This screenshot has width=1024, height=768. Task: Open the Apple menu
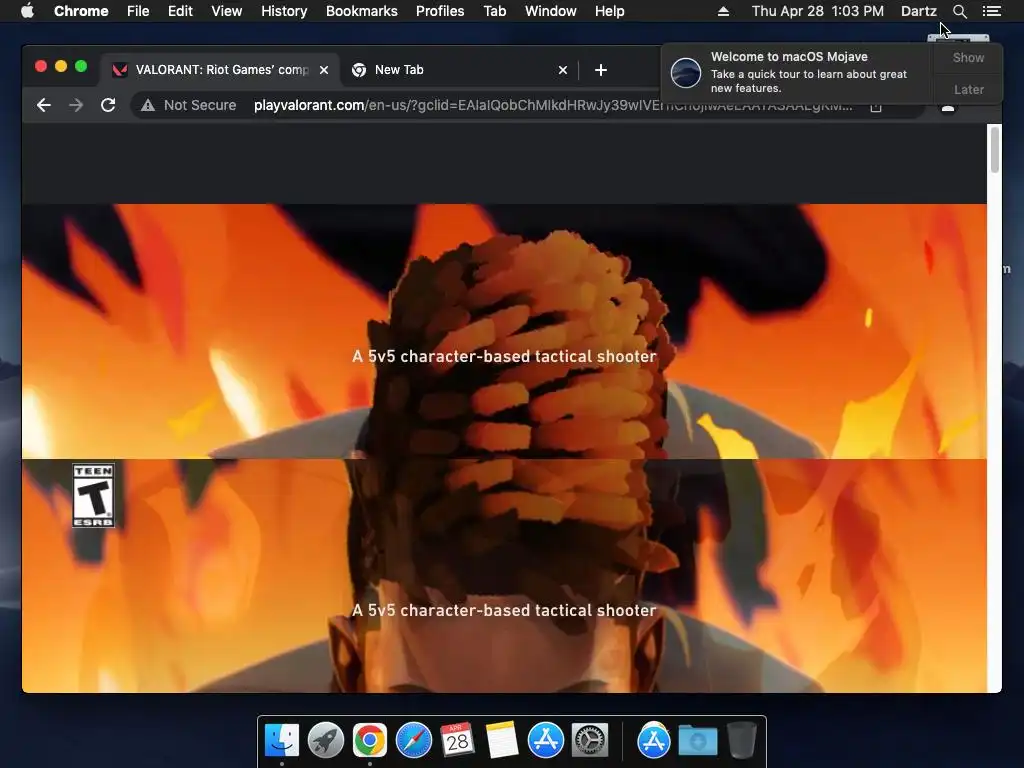[x=27, y=11]
